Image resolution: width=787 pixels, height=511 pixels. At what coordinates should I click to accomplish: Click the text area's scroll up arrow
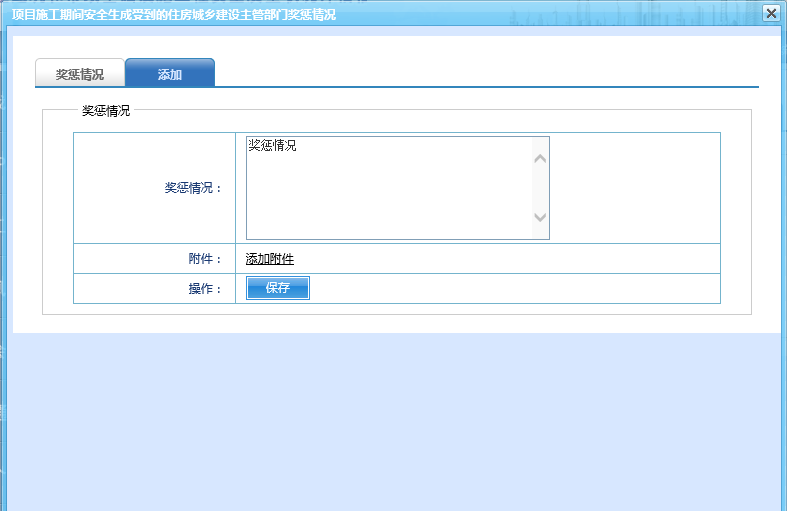pos(540,158)
